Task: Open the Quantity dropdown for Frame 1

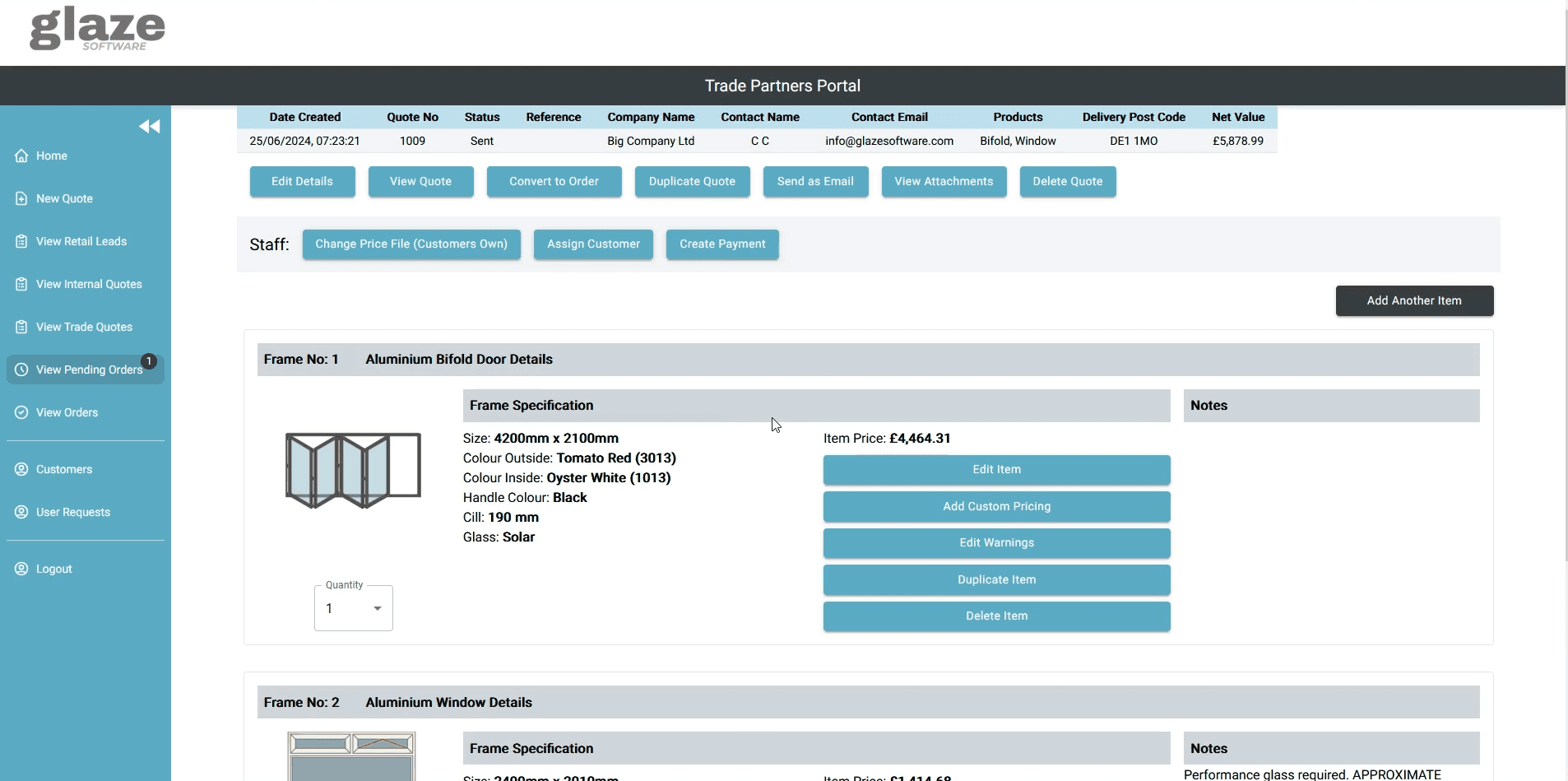Action: point(354,608)
